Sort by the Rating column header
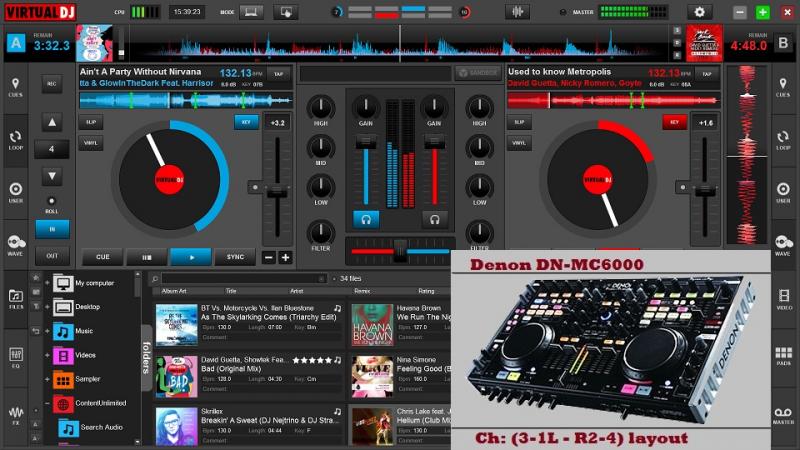 point(426,291)
